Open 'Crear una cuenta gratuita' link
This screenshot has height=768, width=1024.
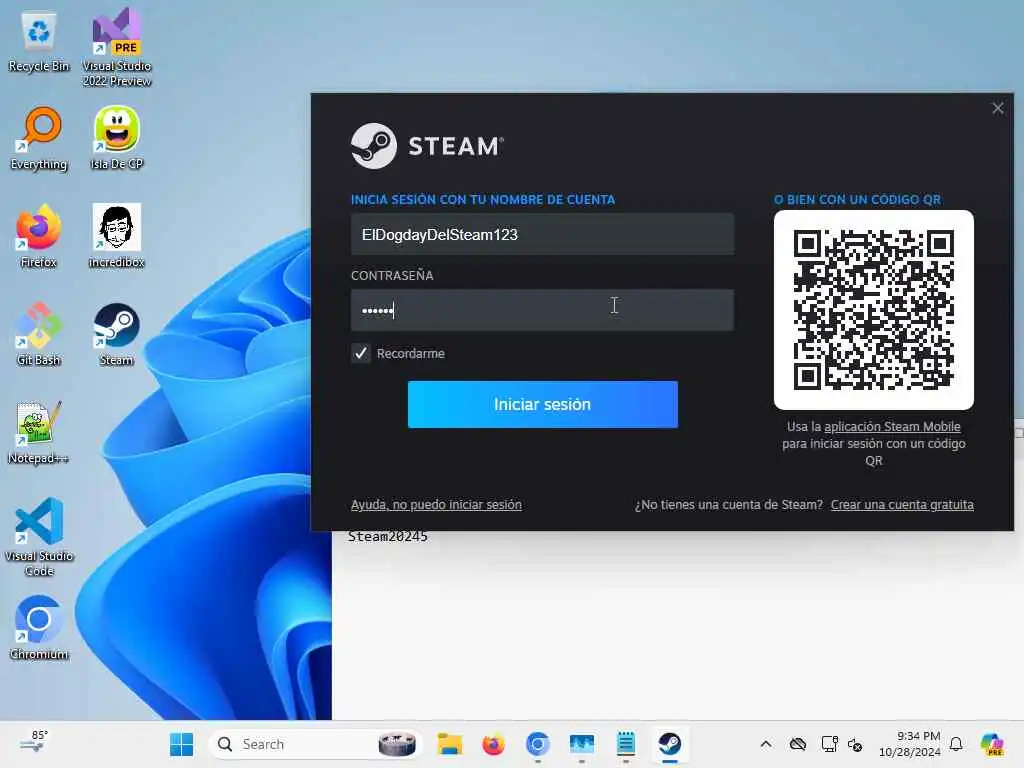[902, 505]
